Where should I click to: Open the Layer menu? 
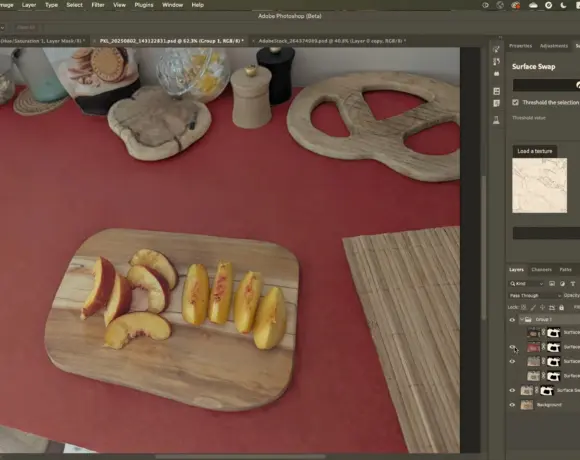click(29, 5)
